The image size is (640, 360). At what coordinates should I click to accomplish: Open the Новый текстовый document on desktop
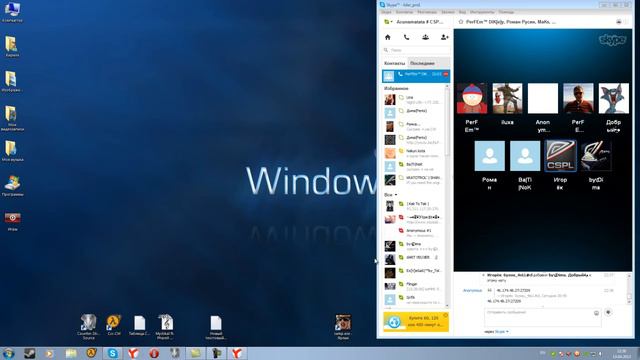point(216,327)
